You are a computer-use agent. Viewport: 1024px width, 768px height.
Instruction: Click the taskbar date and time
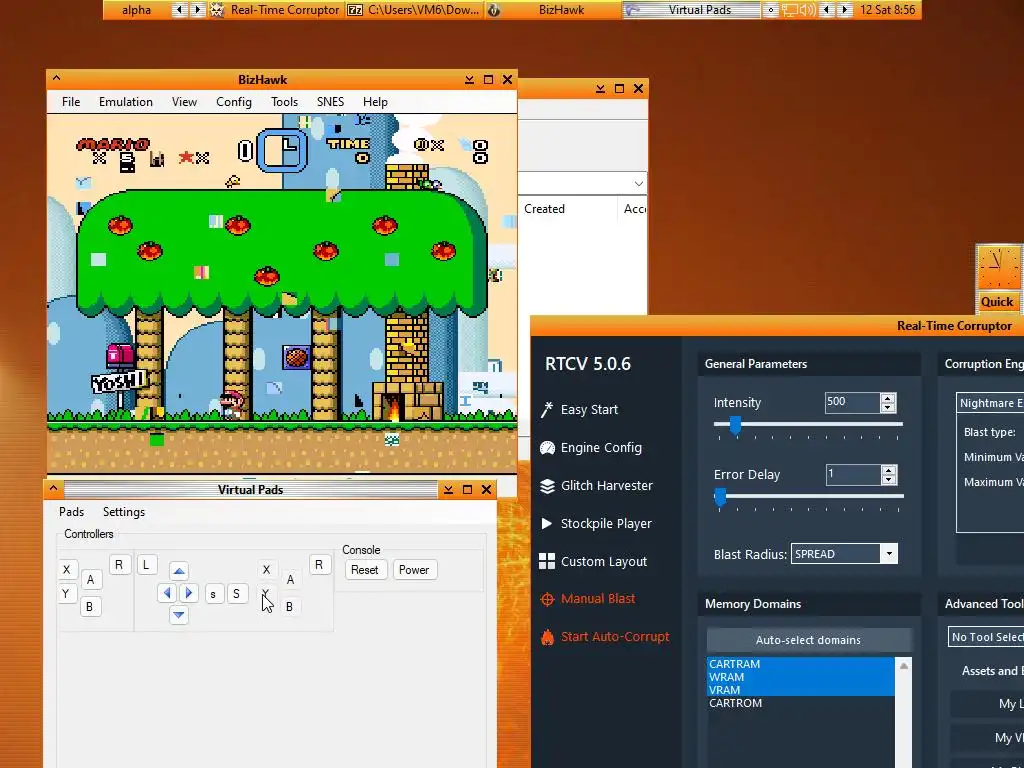click(887, 10)
